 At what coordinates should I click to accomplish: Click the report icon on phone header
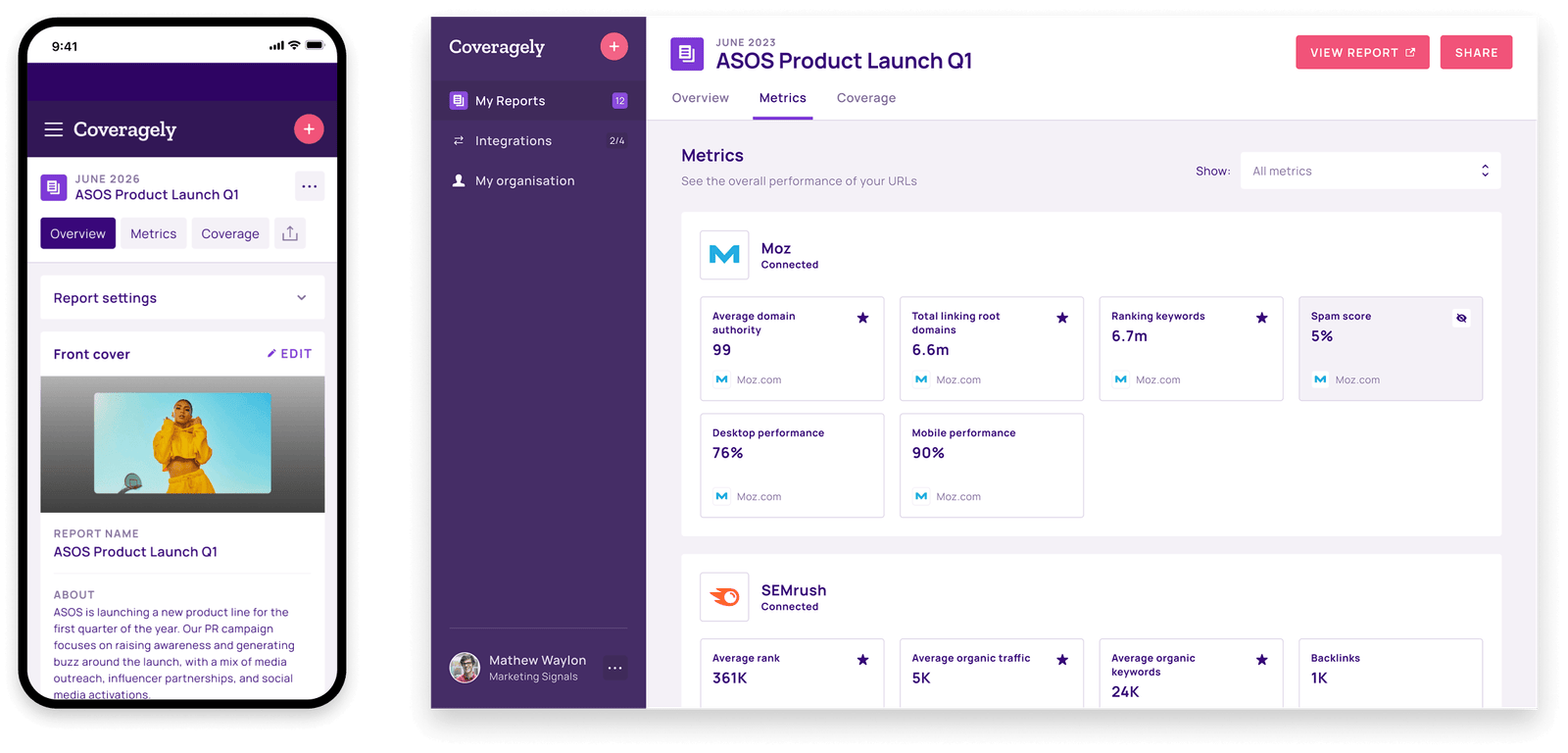coord(54,187)
